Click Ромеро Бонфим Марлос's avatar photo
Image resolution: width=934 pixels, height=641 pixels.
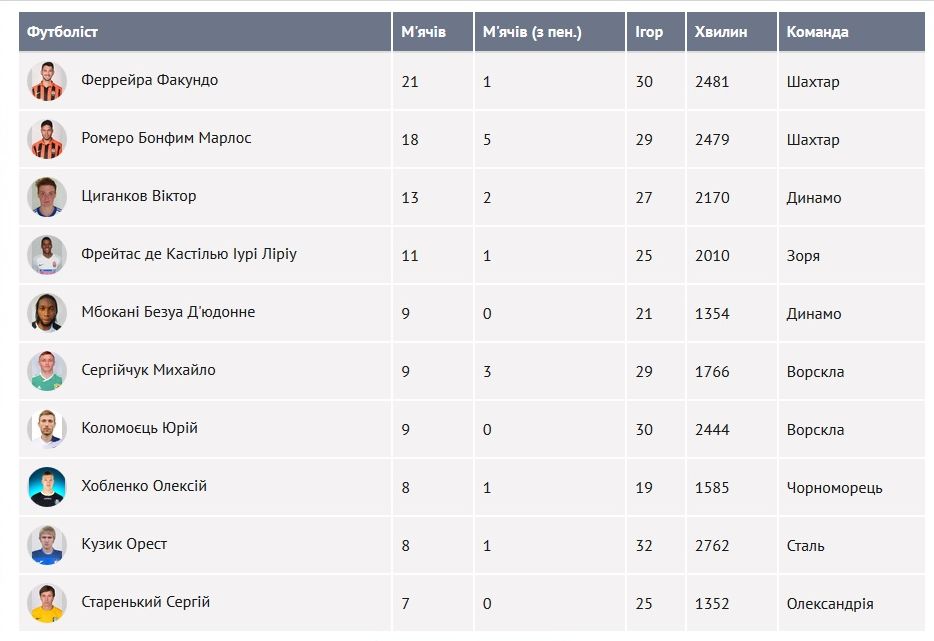(47, 139)
